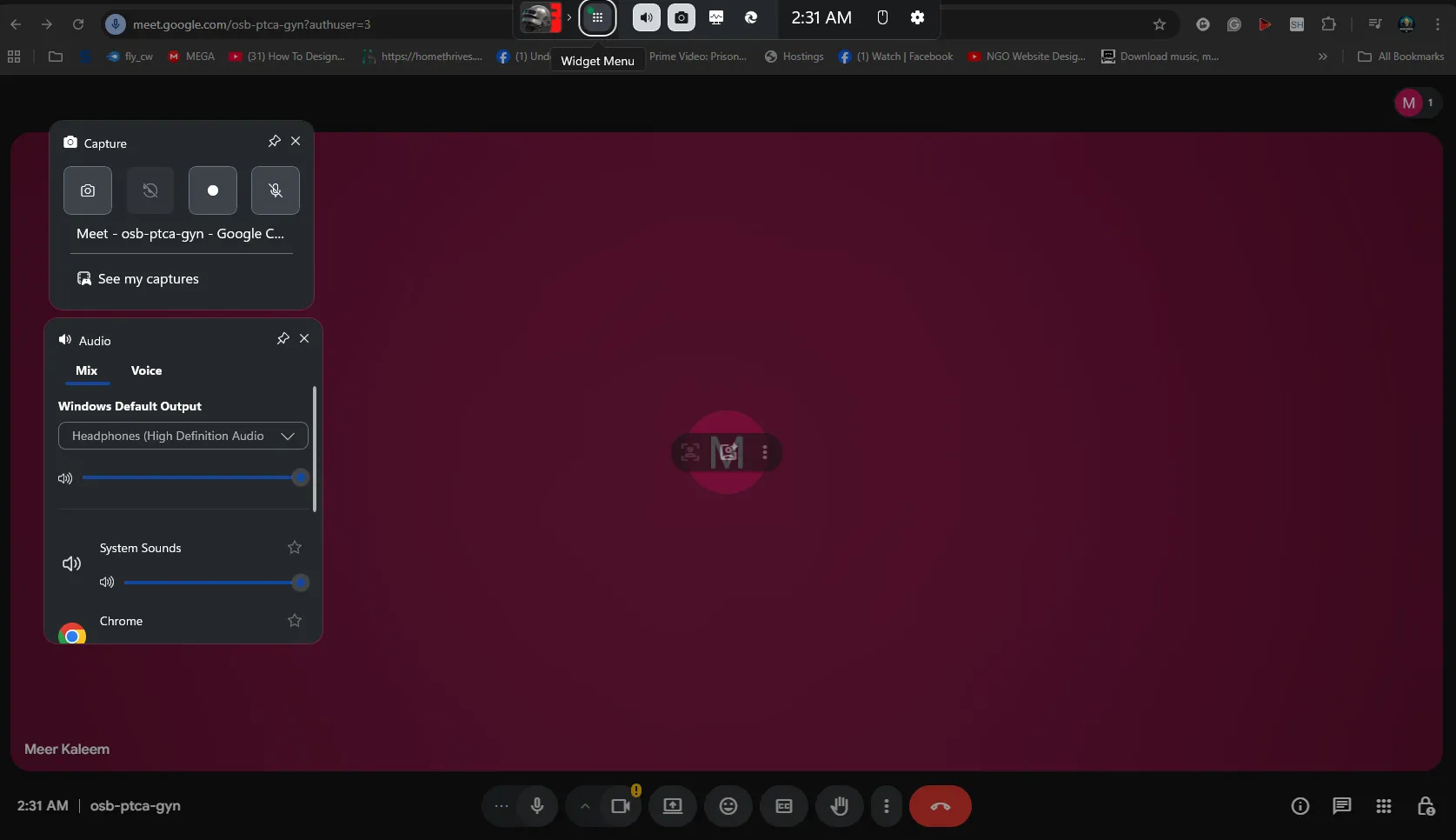Select the Mix tab
Image resolution: width=1456 pixels, height=840 pixels.
pyautogui.click(x=86, y=370)
